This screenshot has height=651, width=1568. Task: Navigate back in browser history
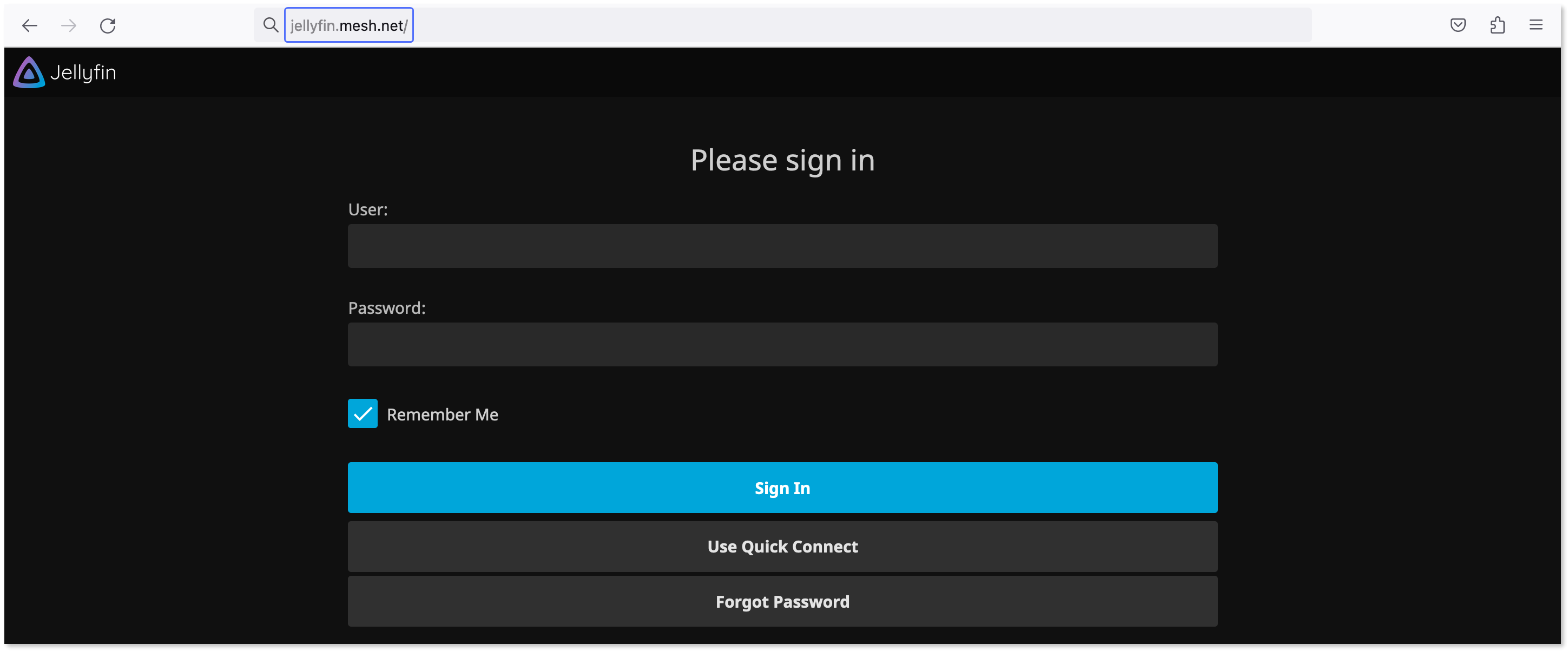(x=29, y=25)
